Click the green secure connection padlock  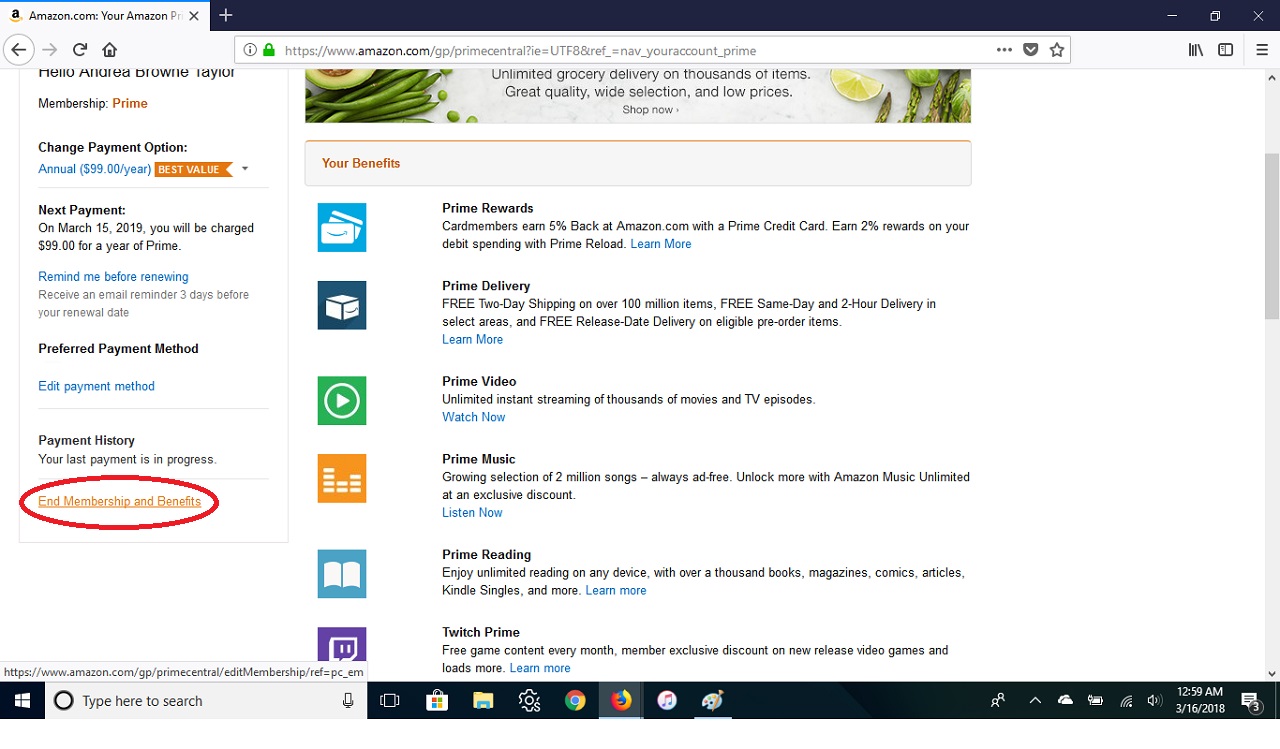click(x=268, y=50)
